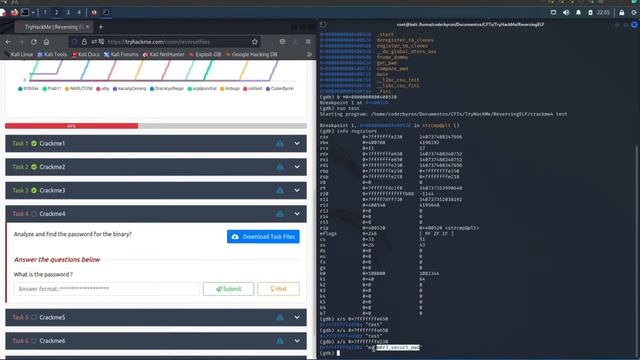
Task: Focus the terminal window taskbar button
Action: coord(106,12)
